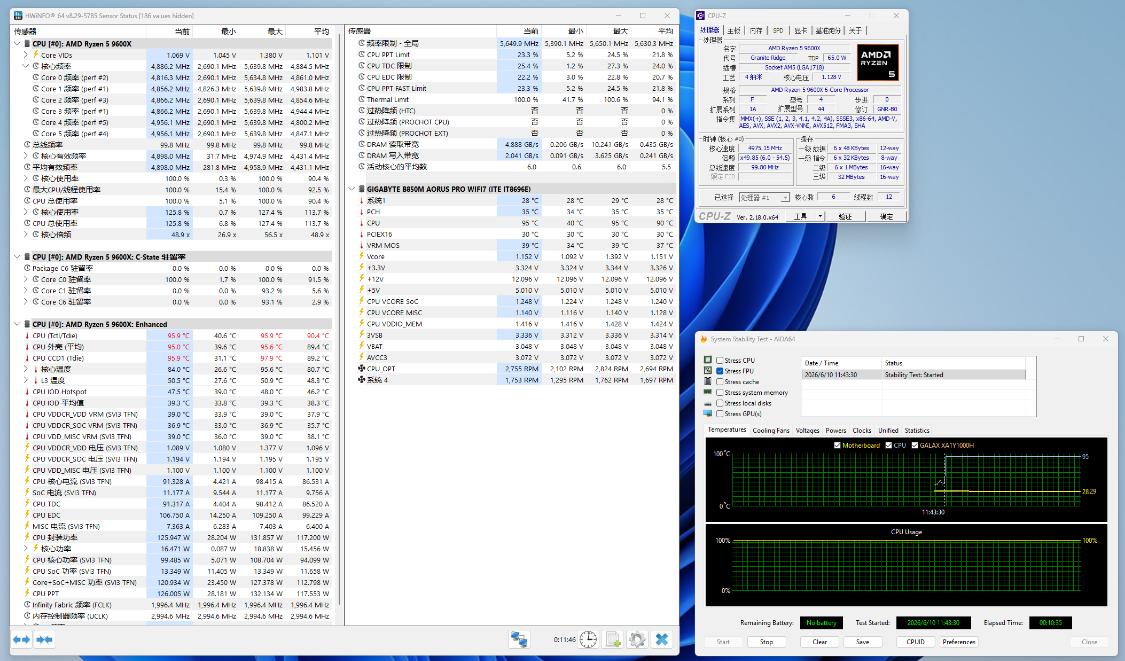Expand Core C1 residency row
The image size is (1125, 661).
pyautogui.click(x=26, y=291)
